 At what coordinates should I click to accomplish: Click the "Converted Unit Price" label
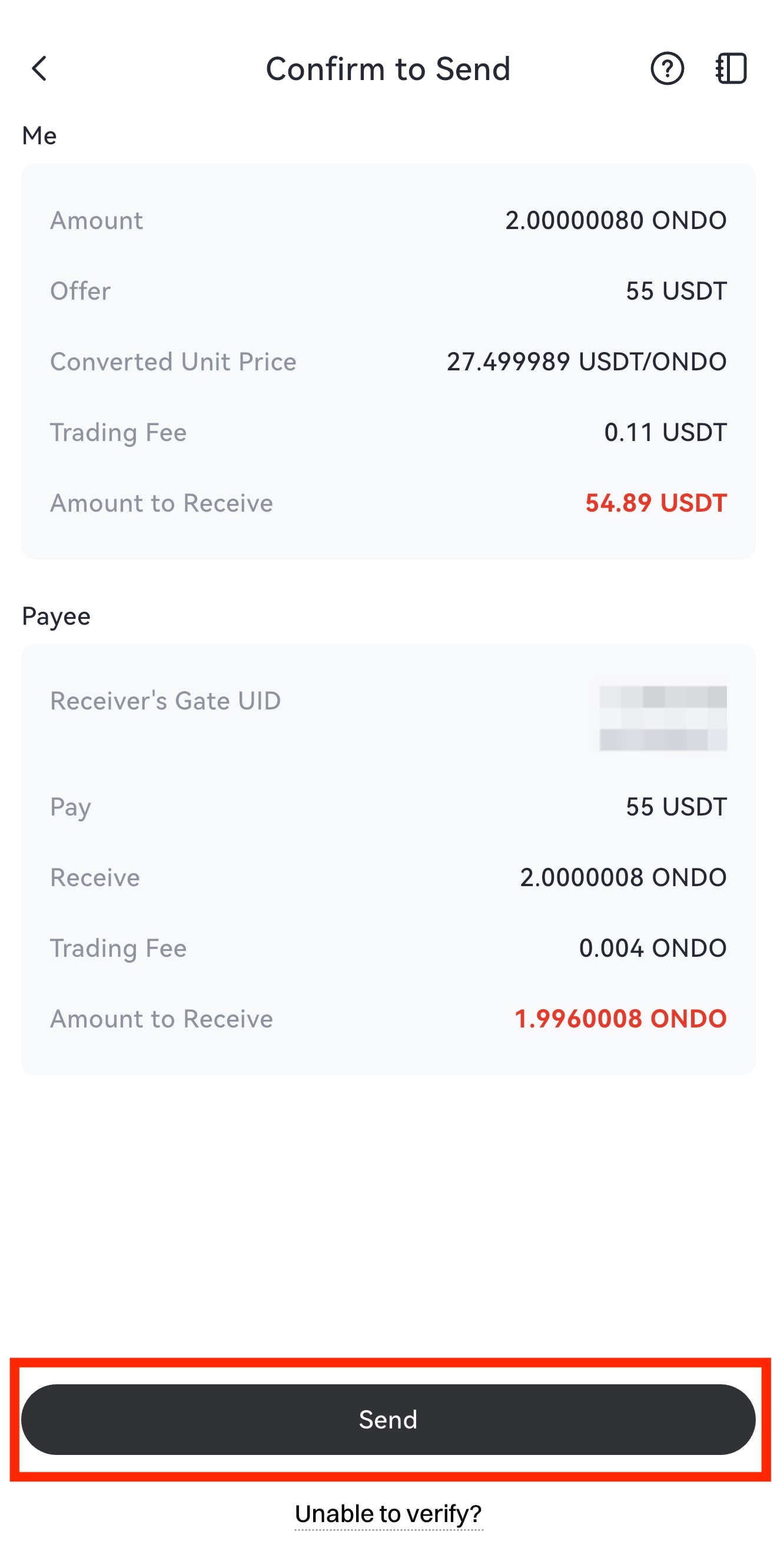(173, 362)
